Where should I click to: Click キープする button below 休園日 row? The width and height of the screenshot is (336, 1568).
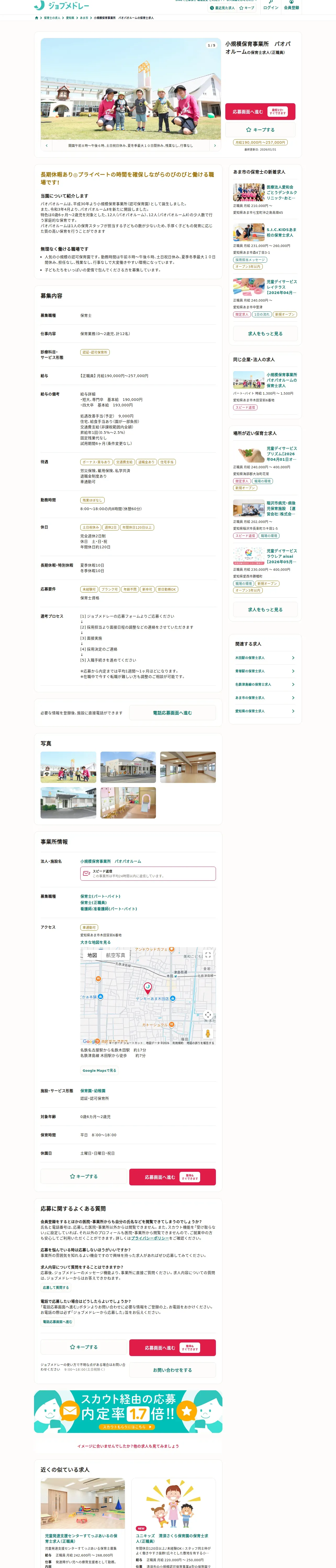pos(83,1177)
